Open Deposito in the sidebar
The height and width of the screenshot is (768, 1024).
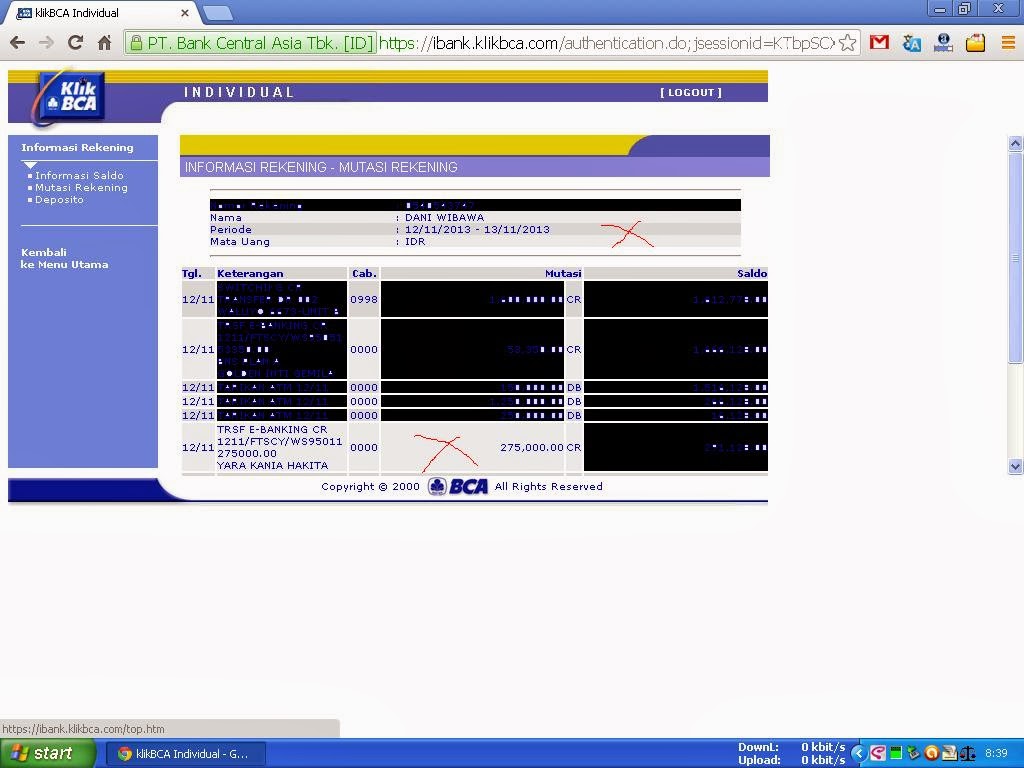(59, 200)
